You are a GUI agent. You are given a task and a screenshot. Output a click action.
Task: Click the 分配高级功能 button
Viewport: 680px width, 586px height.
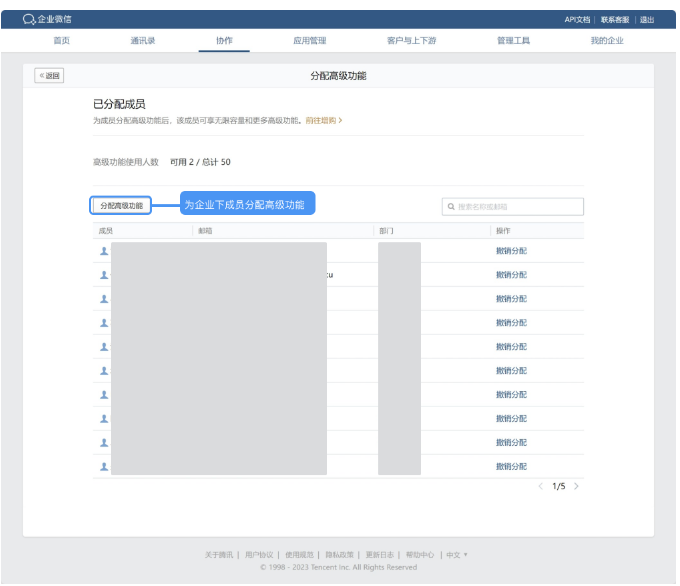(x=121, y=205)
